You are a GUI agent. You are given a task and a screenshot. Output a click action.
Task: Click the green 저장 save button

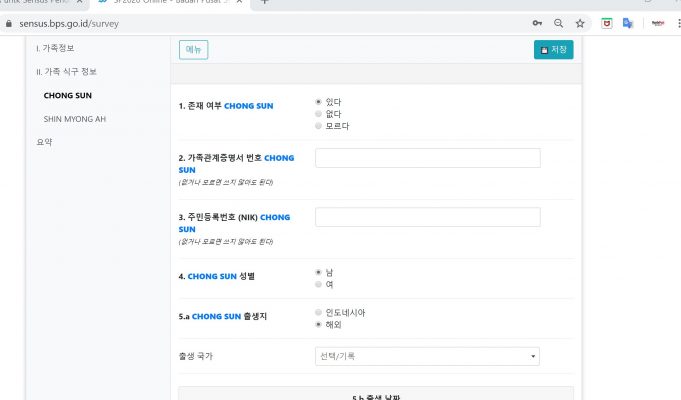[x=553, y=49]
